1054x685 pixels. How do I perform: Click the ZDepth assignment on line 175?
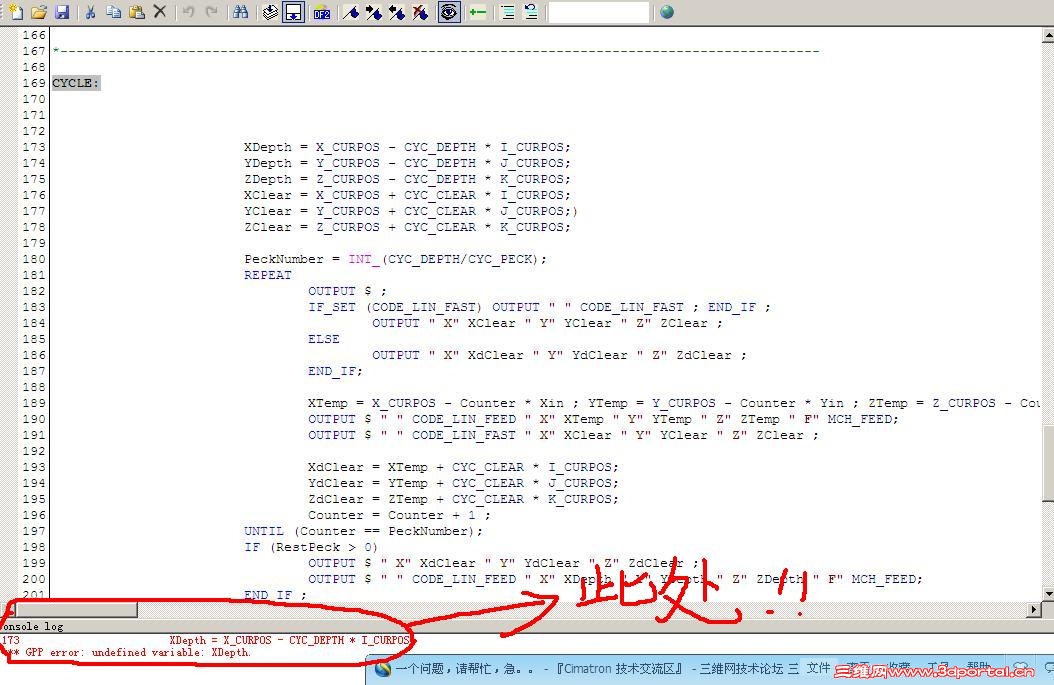click(x=407, y=179)
